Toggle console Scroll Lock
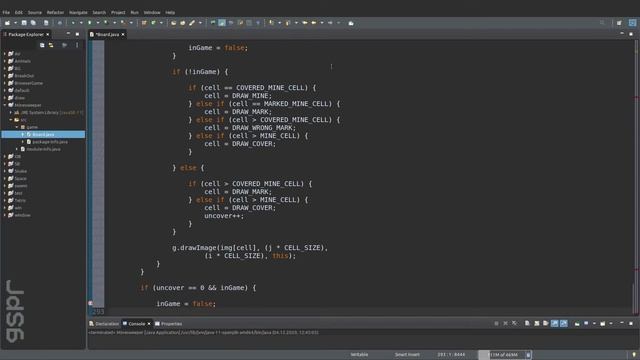This screenshot has height=360, width=640. coord(537,323)
